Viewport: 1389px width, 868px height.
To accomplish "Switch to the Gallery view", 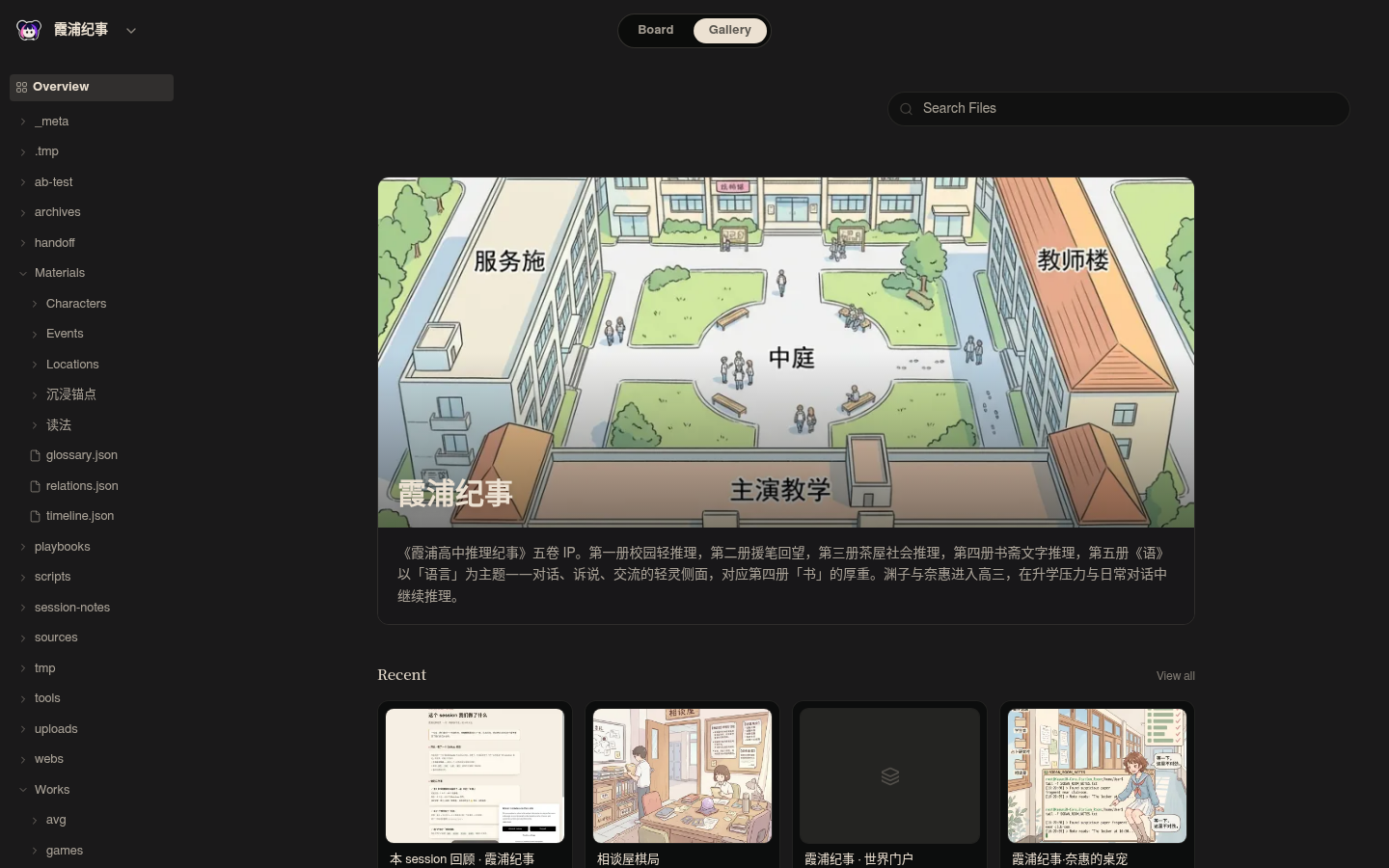I will [730, 30].
